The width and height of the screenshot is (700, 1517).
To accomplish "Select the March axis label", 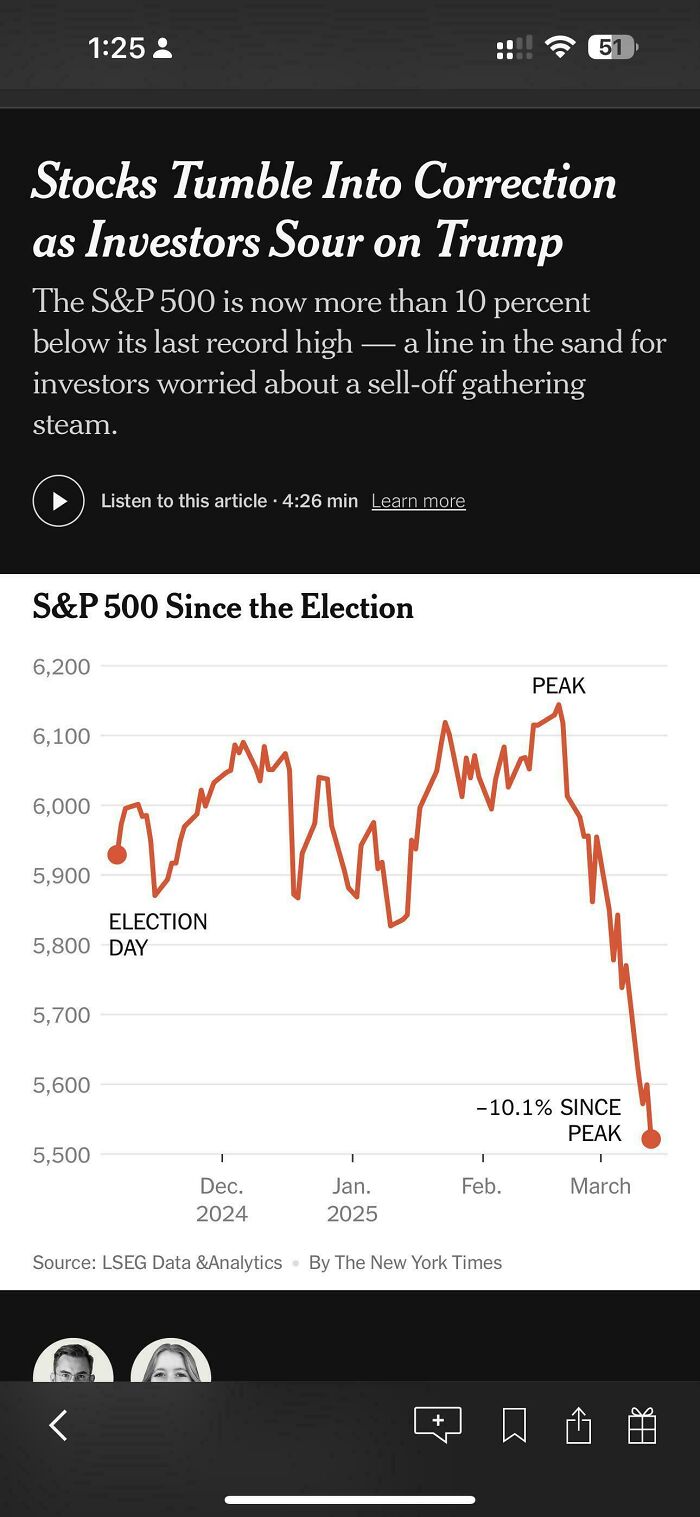I will pos(600,1186).
